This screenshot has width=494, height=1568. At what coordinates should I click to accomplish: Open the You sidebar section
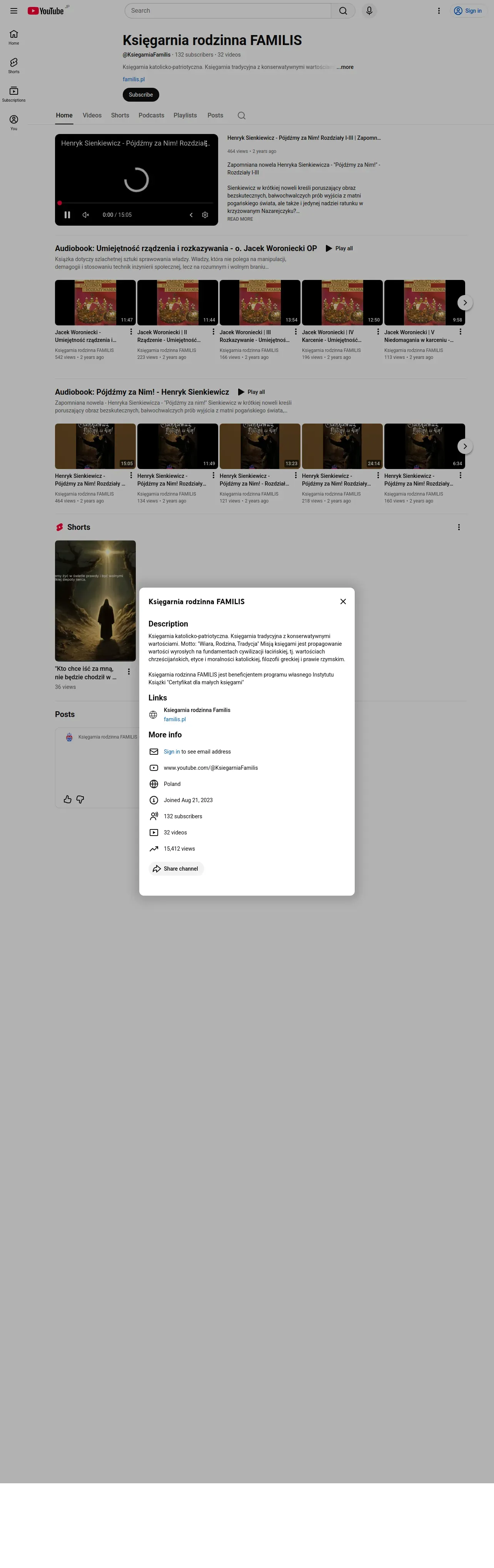tap(13, 122)
